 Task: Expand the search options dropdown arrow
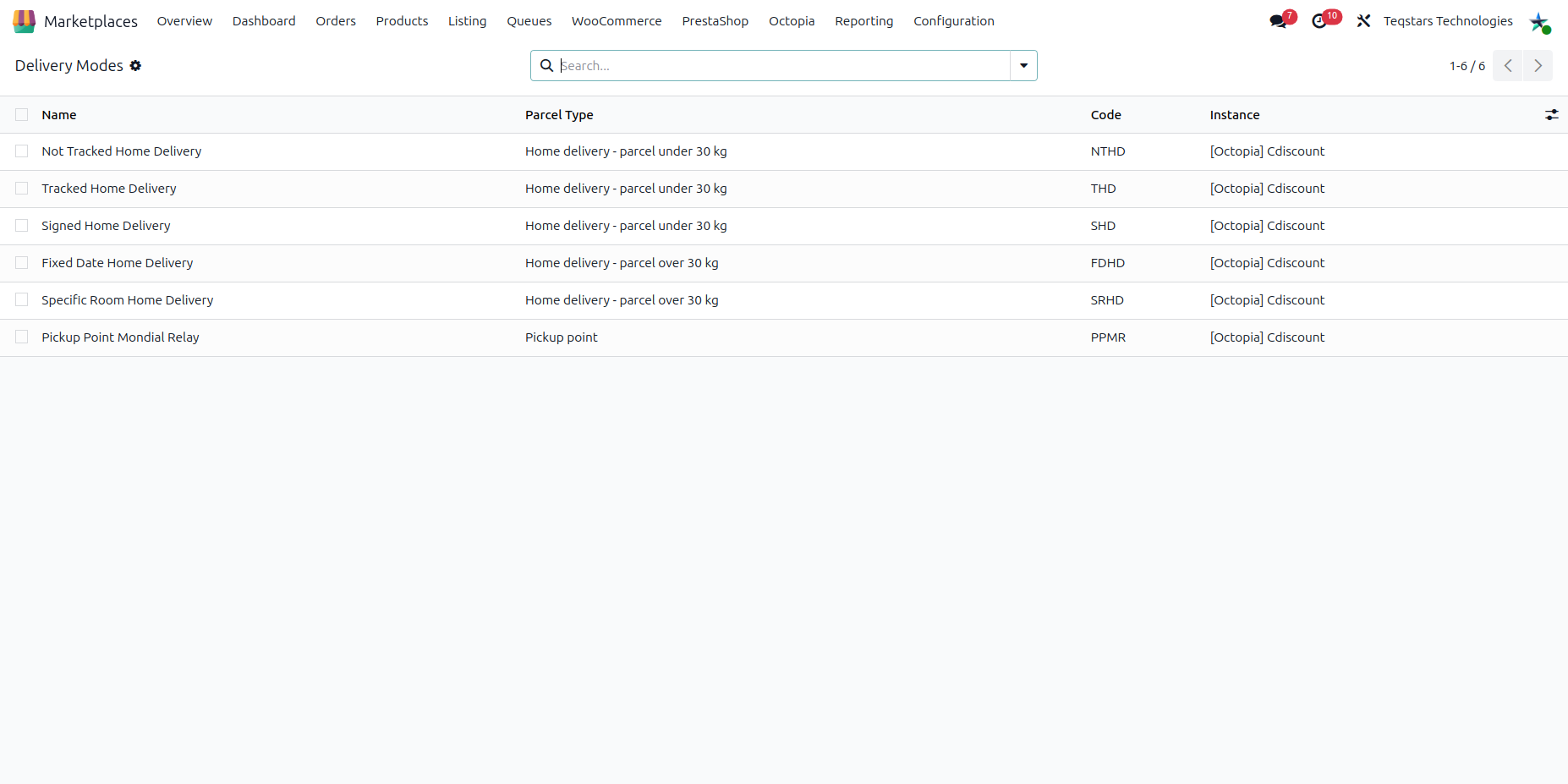tap(1023, 66)
